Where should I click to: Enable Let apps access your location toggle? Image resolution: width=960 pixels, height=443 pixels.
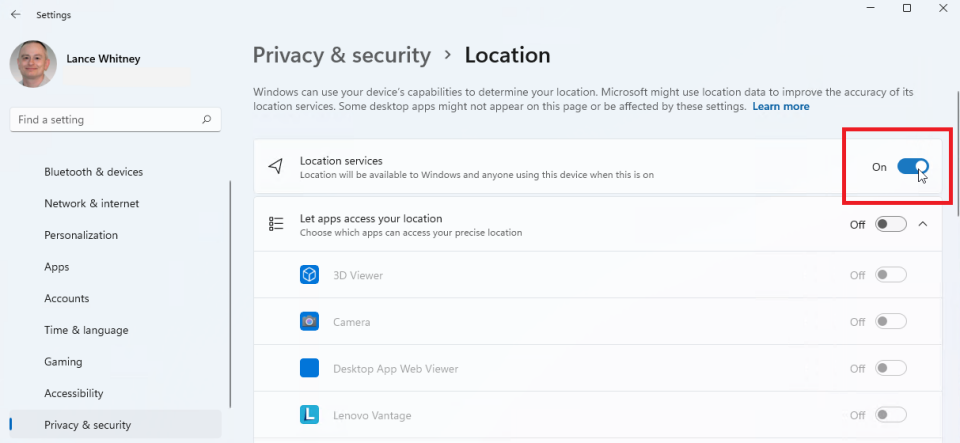[x=891, y=225]
